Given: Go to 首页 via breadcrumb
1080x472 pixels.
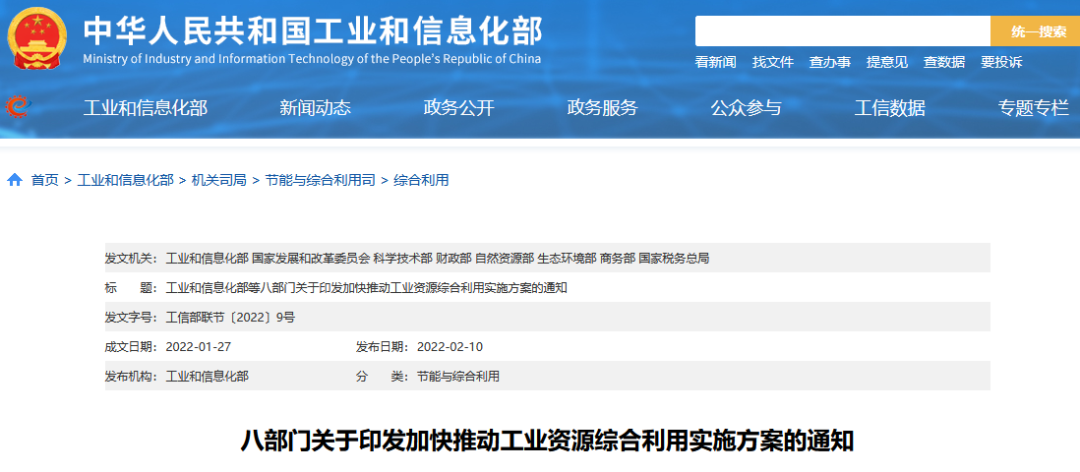Looking at the screenshot, I should coord(45,181).
